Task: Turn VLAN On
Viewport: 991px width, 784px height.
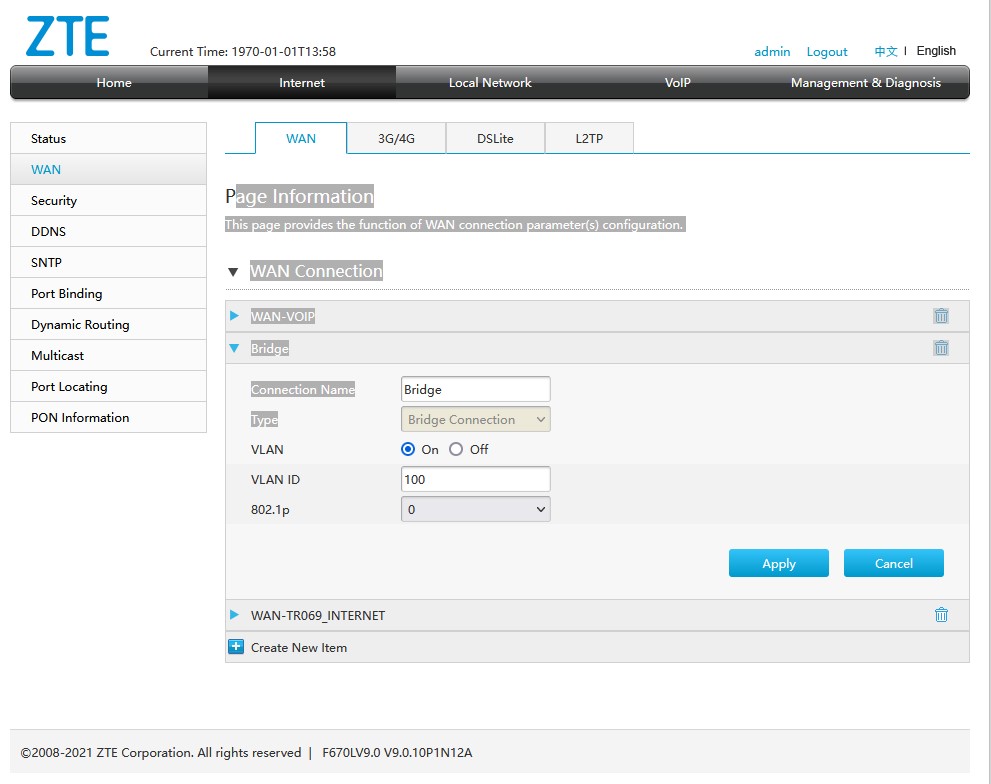Action: [408, 449]
